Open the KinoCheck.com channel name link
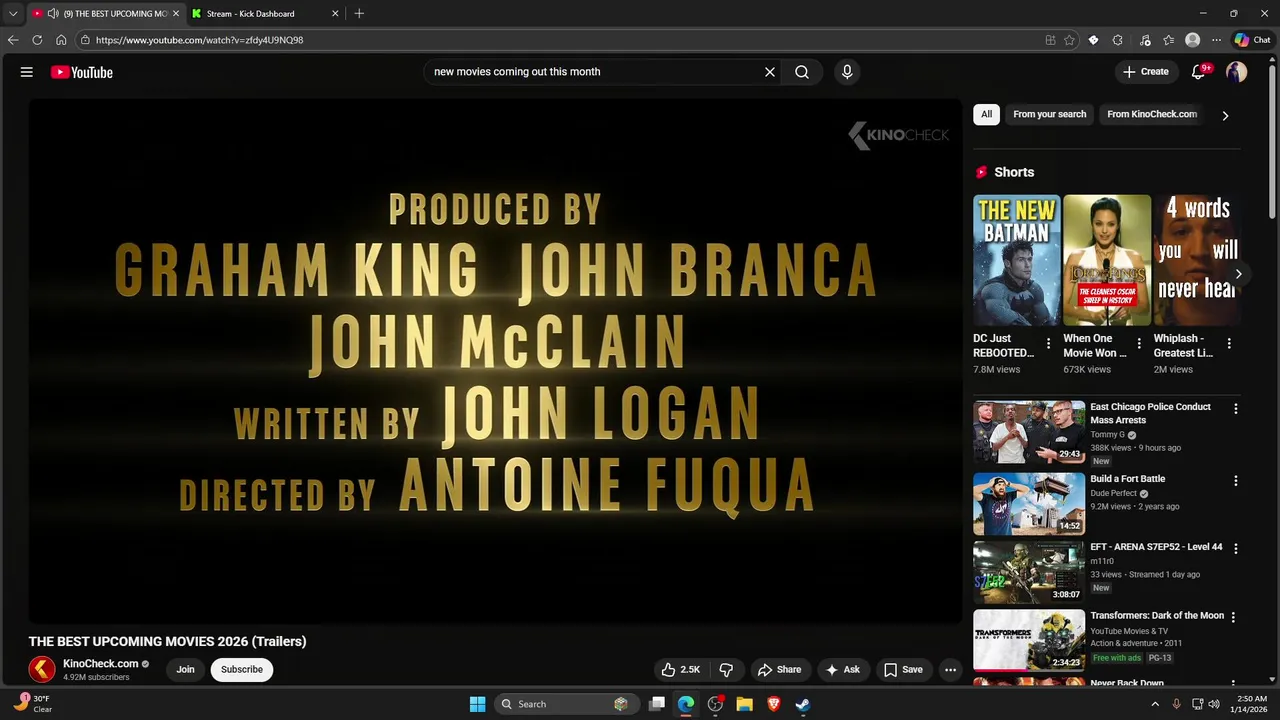The height and width of the screenshot is (720, 1280). click(x=101, y=664)
